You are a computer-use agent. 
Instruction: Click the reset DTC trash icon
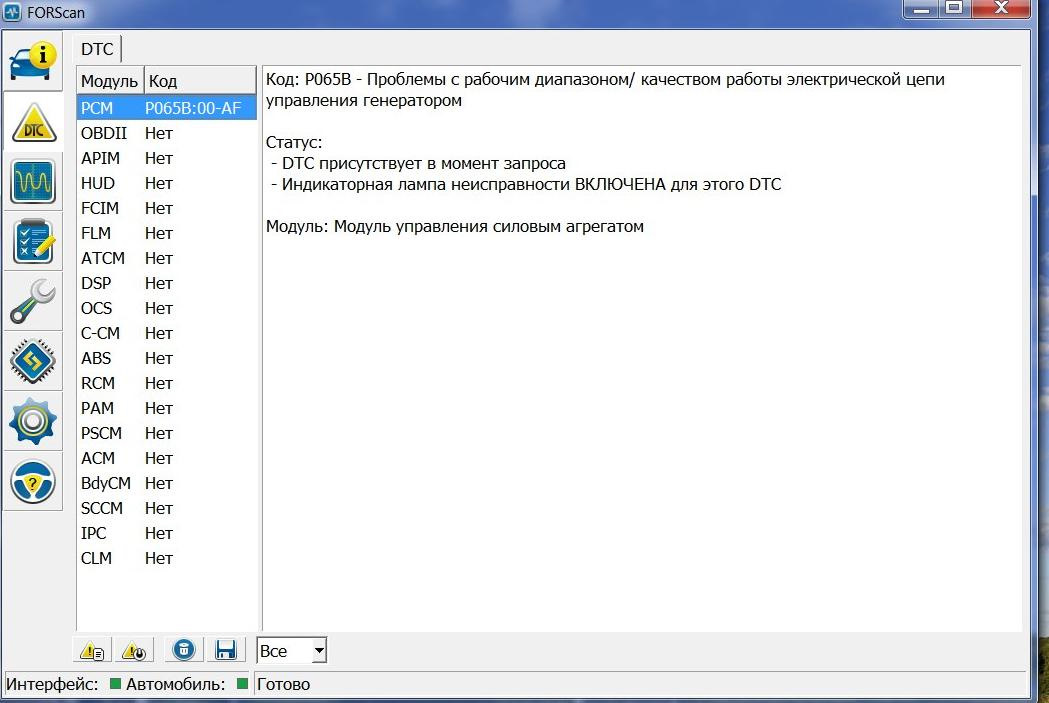pos(184,650)
